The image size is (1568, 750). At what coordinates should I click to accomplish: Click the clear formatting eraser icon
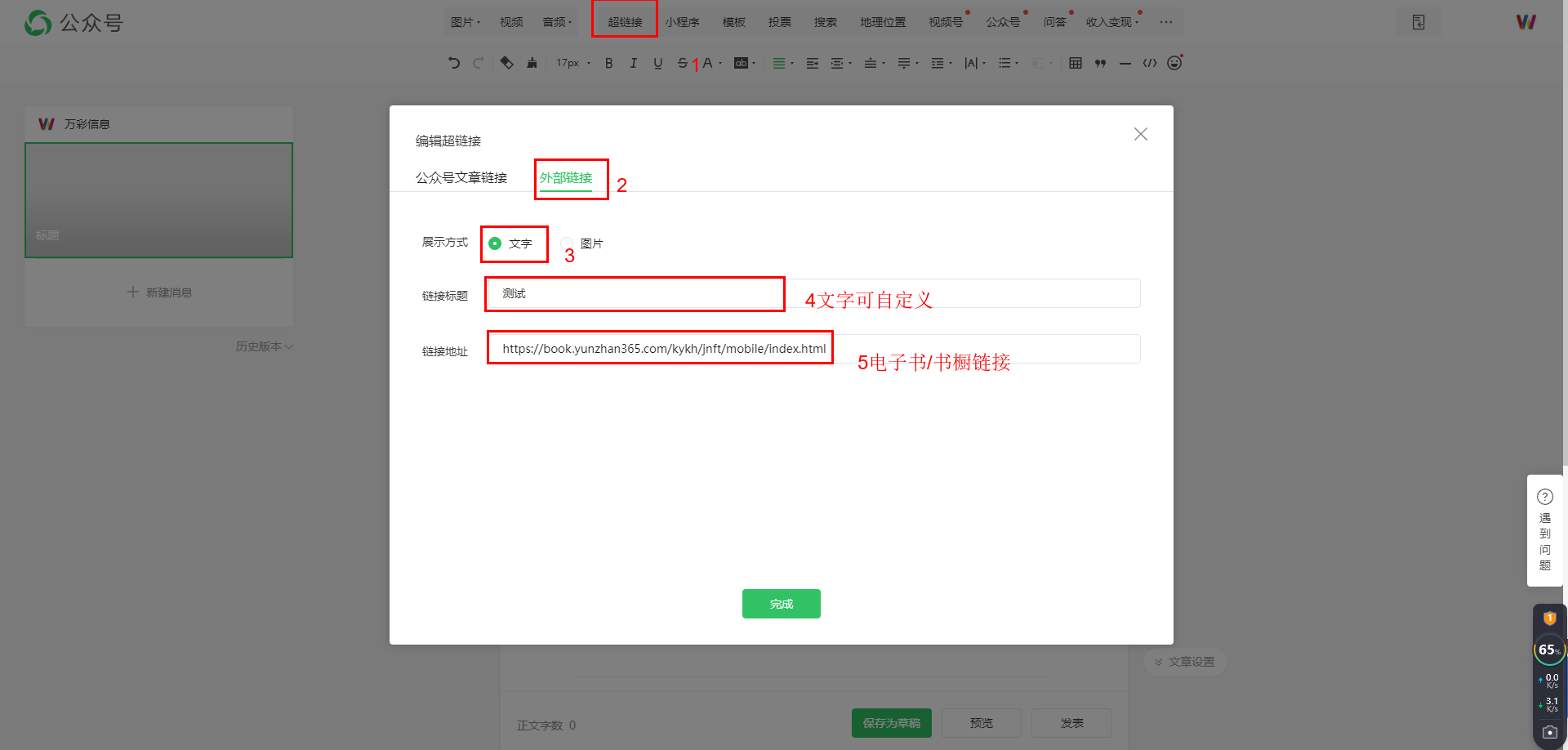coord(506,63)
